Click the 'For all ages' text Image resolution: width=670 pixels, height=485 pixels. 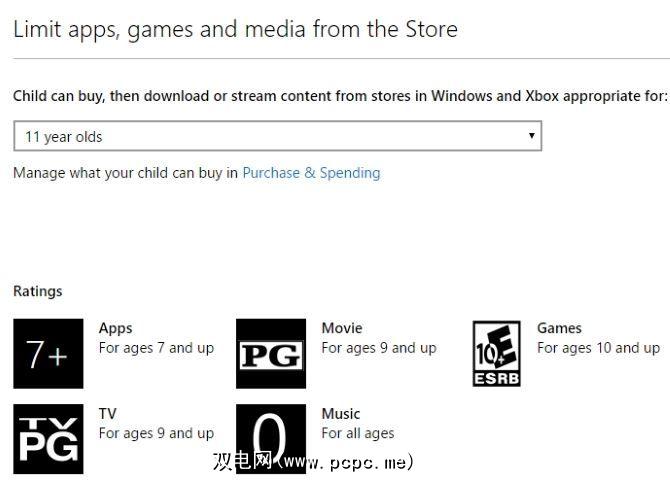358,433
